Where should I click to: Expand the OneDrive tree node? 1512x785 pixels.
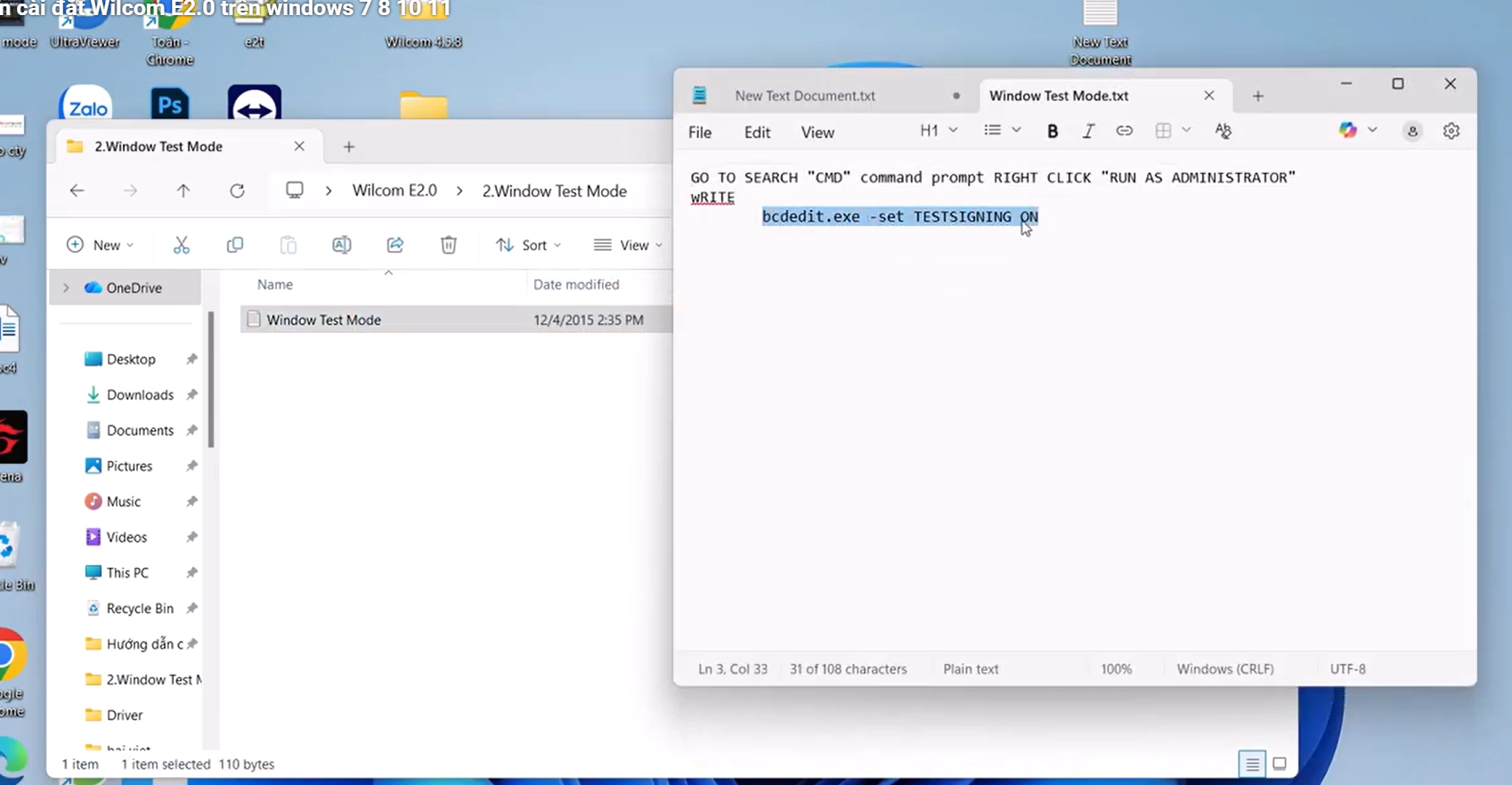(x=66, y=287)
